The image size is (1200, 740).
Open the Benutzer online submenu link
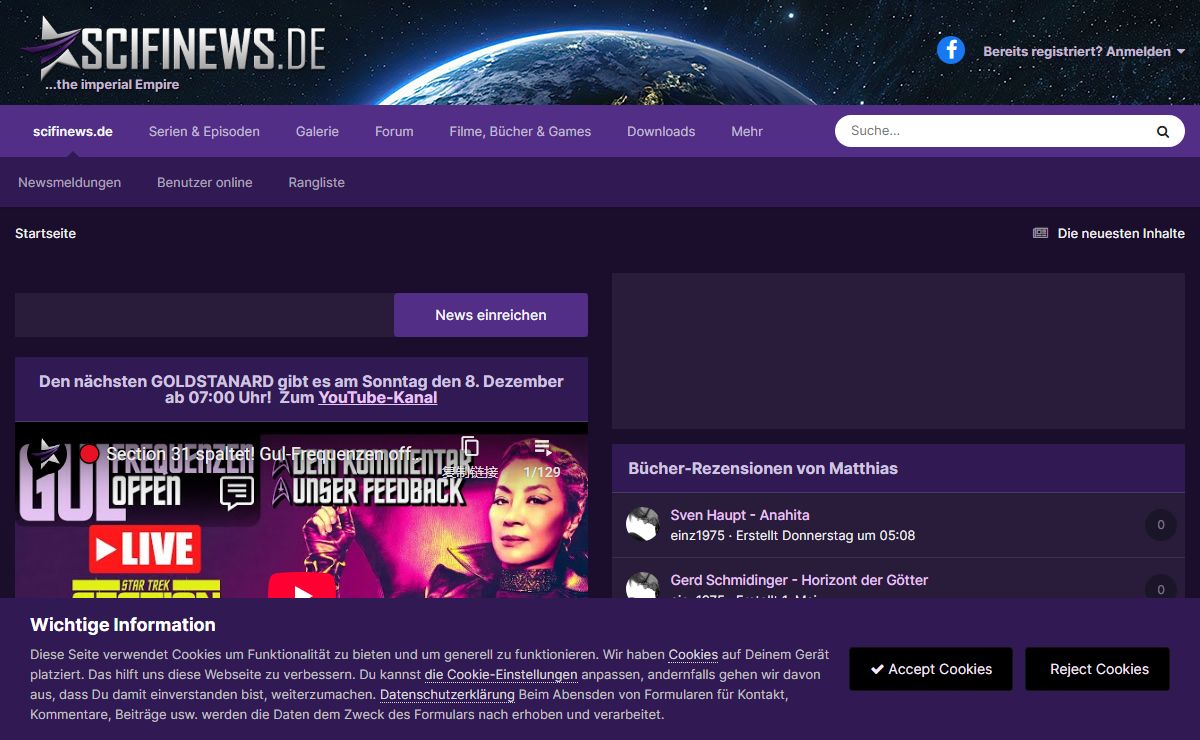pyautogui.click(x=205, y=182)
